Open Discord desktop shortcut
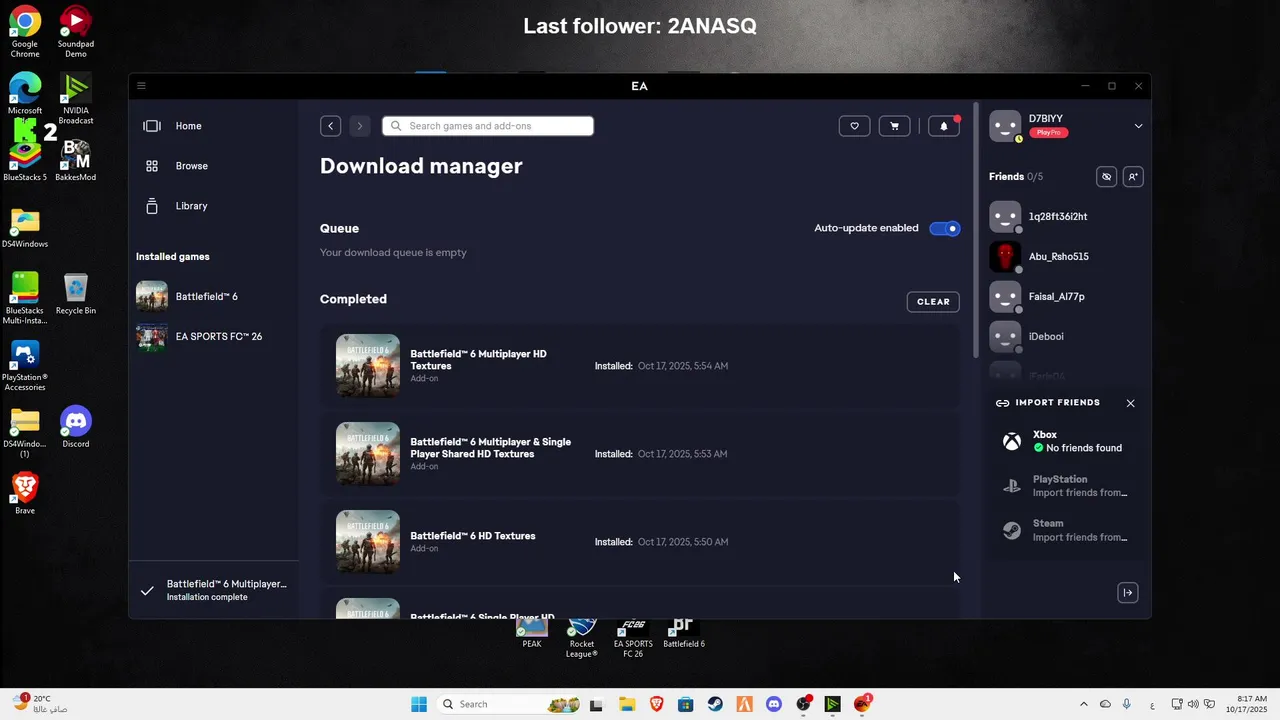1280x720 pixels. coord(76,427)
